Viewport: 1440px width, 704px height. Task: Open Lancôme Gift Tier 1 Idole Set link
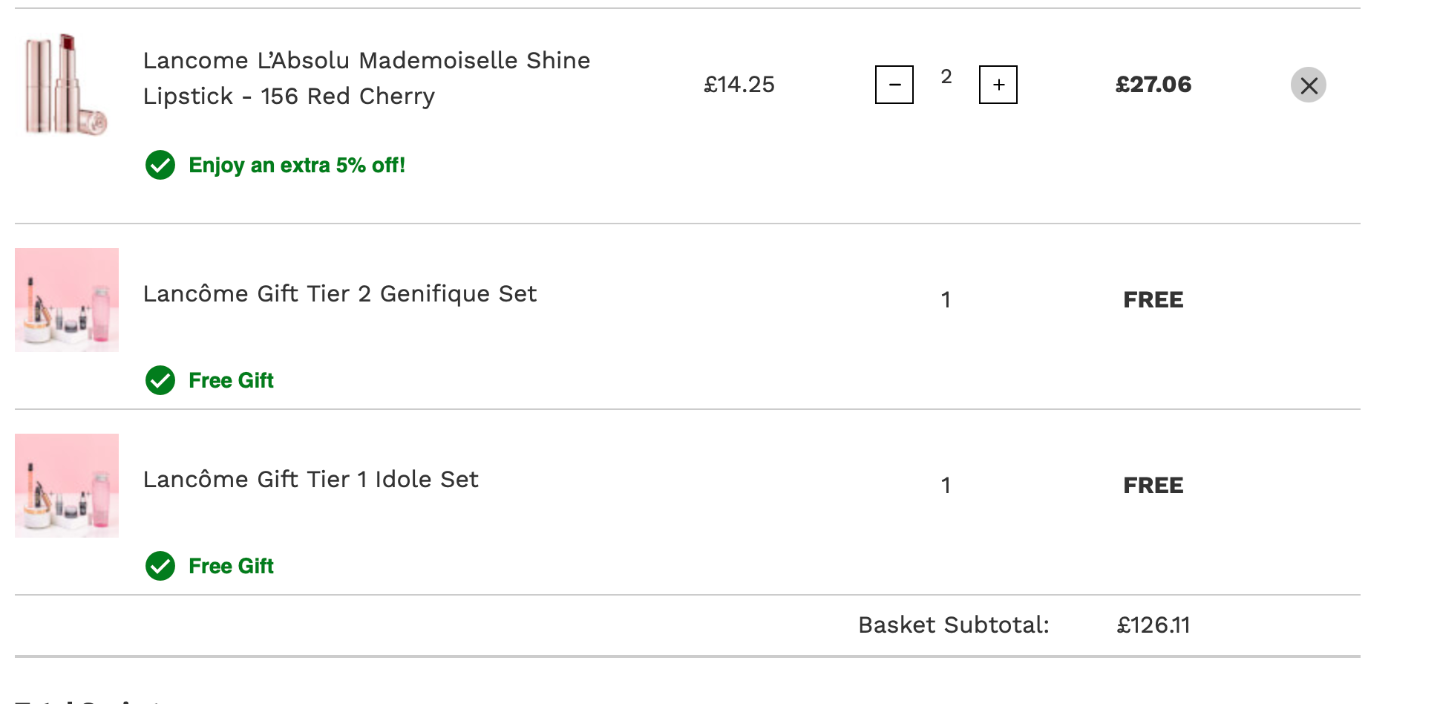[x=311, y=480]
